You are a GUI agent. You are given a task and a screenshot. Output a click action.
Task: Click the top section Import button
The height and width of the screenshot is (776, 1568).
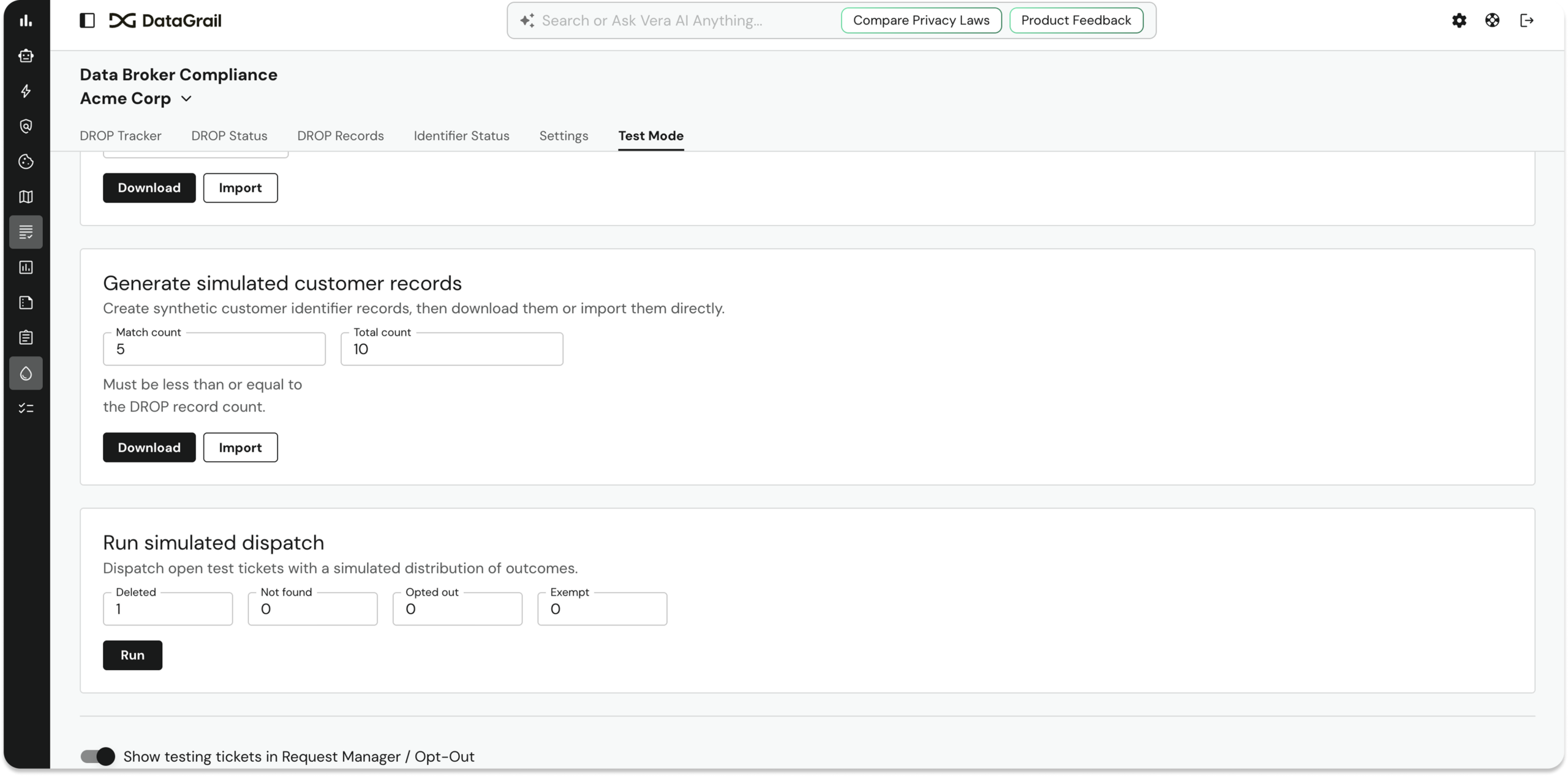240,188
